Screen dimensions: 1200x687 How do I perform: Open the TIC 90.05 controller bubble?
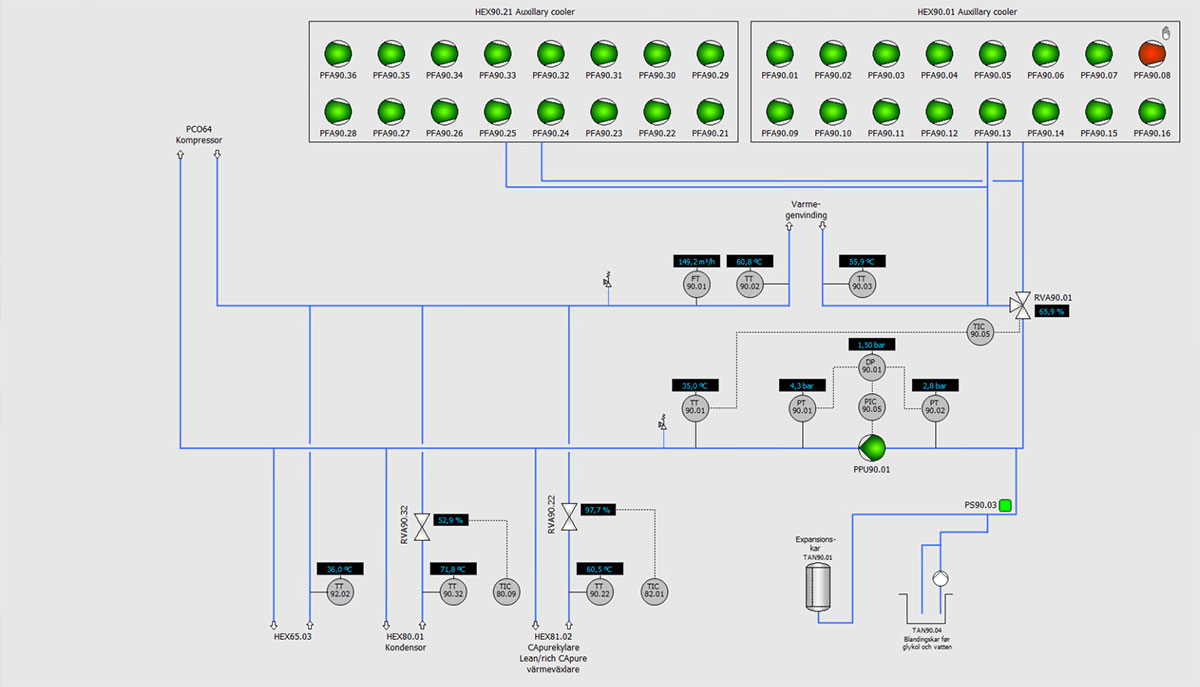(x=979, y=331)
